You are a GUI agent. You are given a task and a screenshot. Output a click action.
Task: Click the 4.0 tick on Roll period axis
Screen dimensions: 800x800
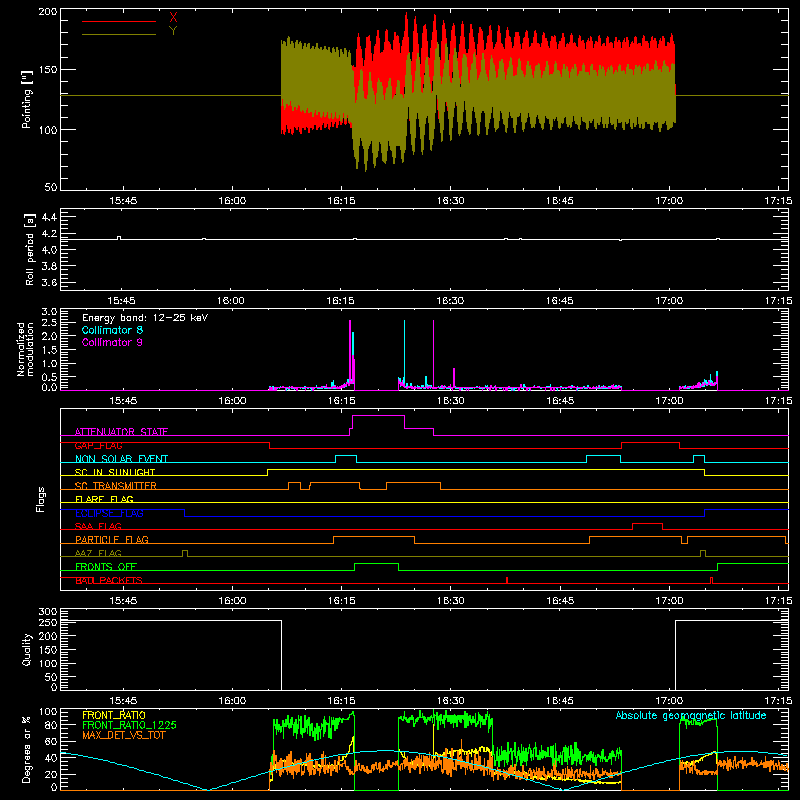click(49, 249)
